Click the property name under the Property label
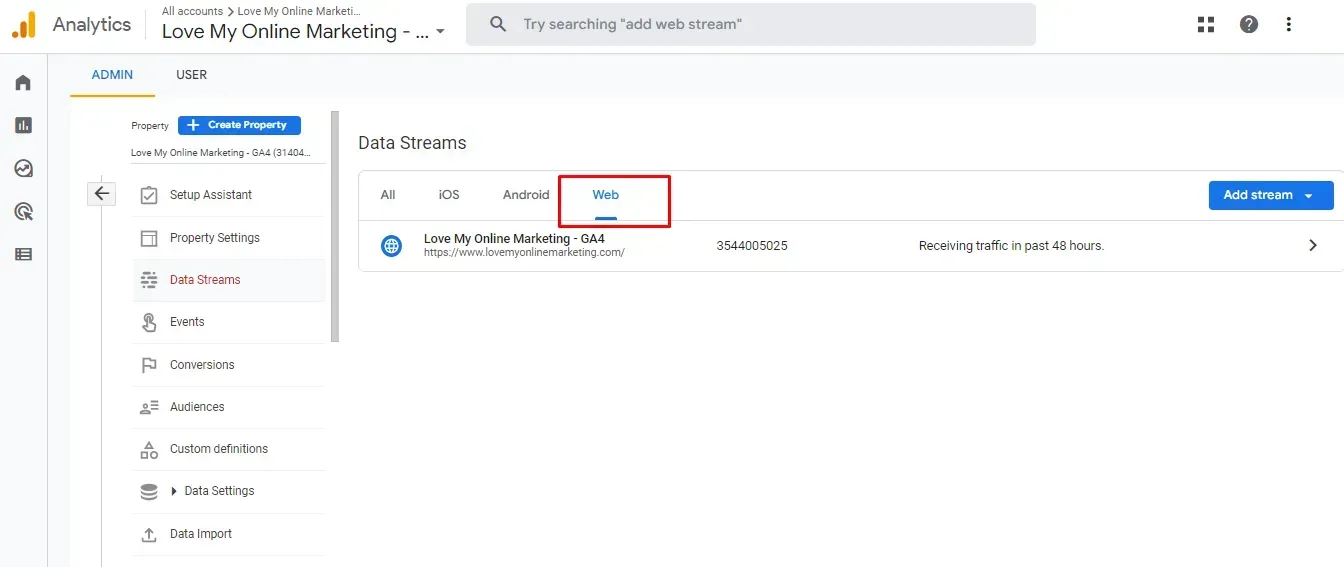Viewport: 1344px width, 567px height. 221,153
